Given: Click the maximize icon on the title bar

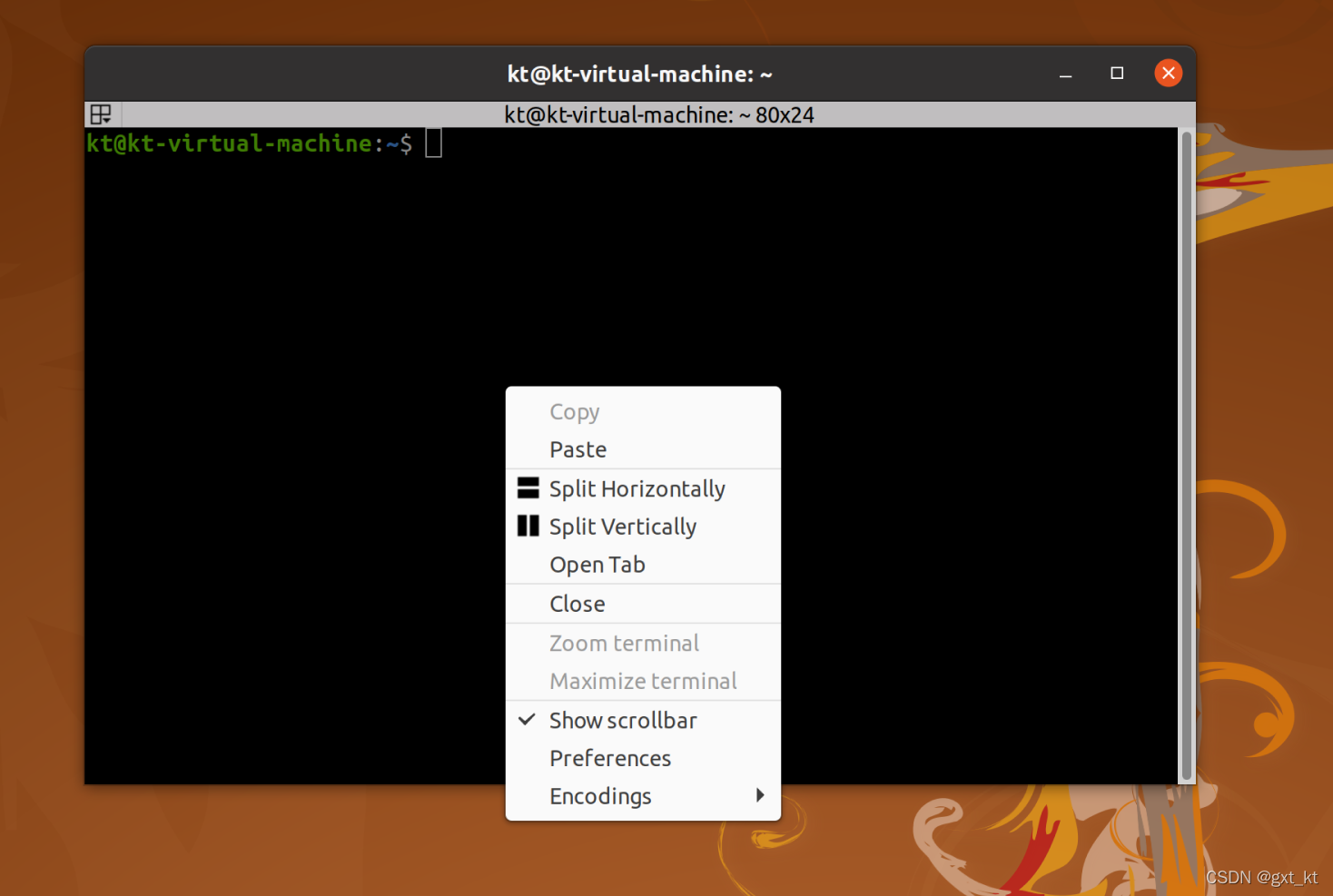Looking at the screenshot, I should click(1116, 74).
